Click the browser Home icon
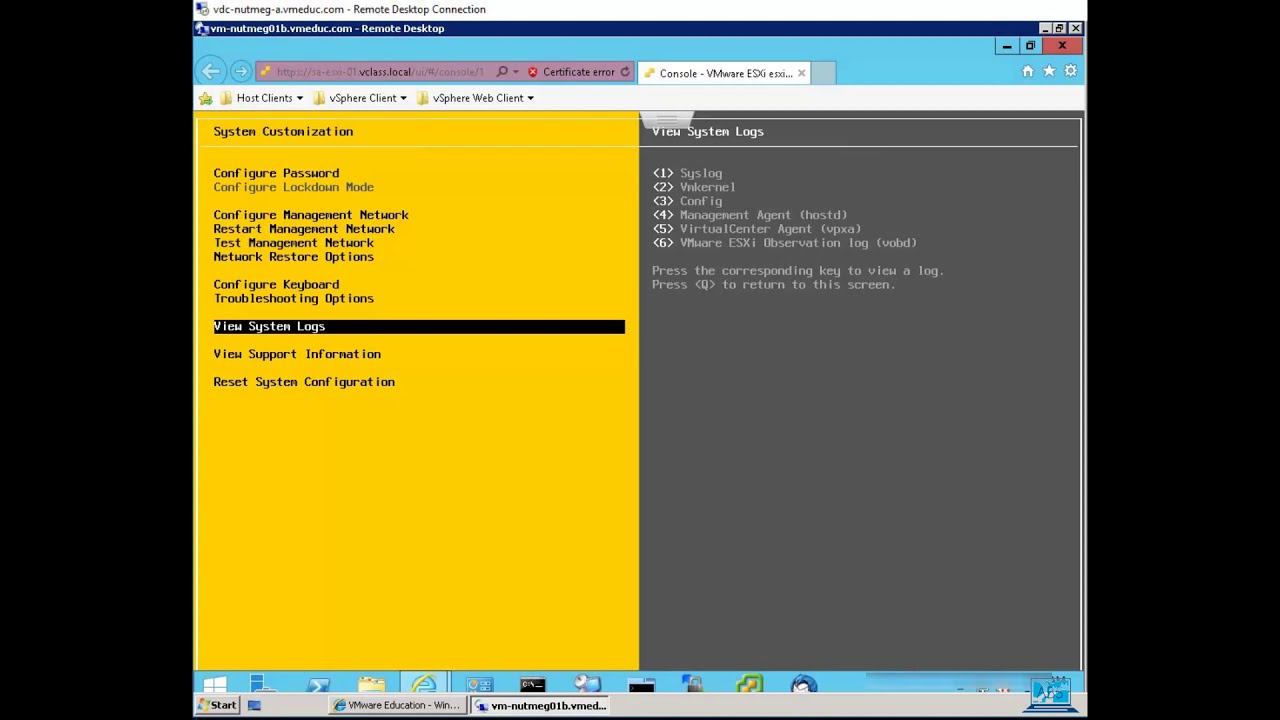 click(1028, 71)
